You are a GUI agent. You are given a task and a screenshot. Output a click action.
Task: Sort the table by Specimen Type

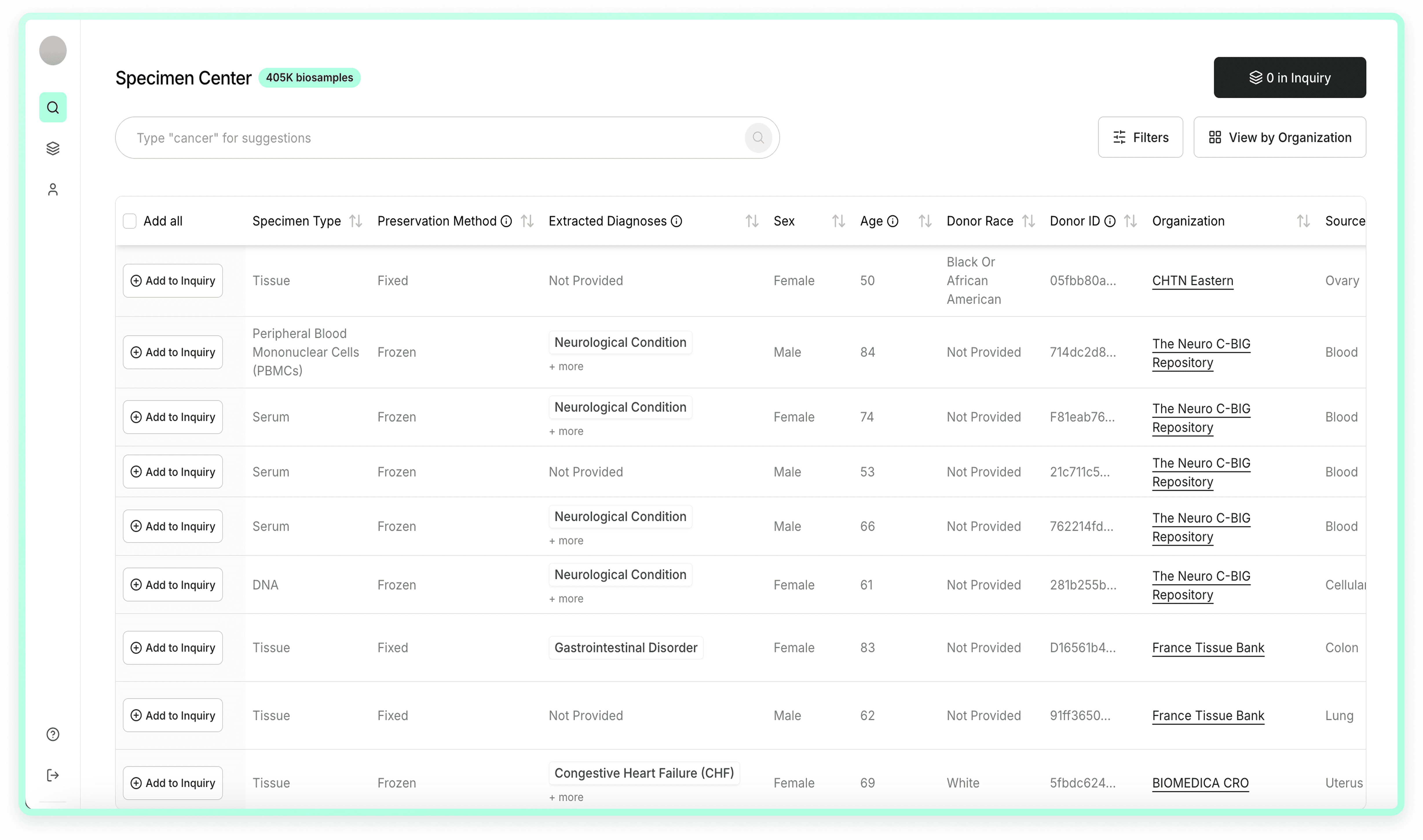coord(356,221)
